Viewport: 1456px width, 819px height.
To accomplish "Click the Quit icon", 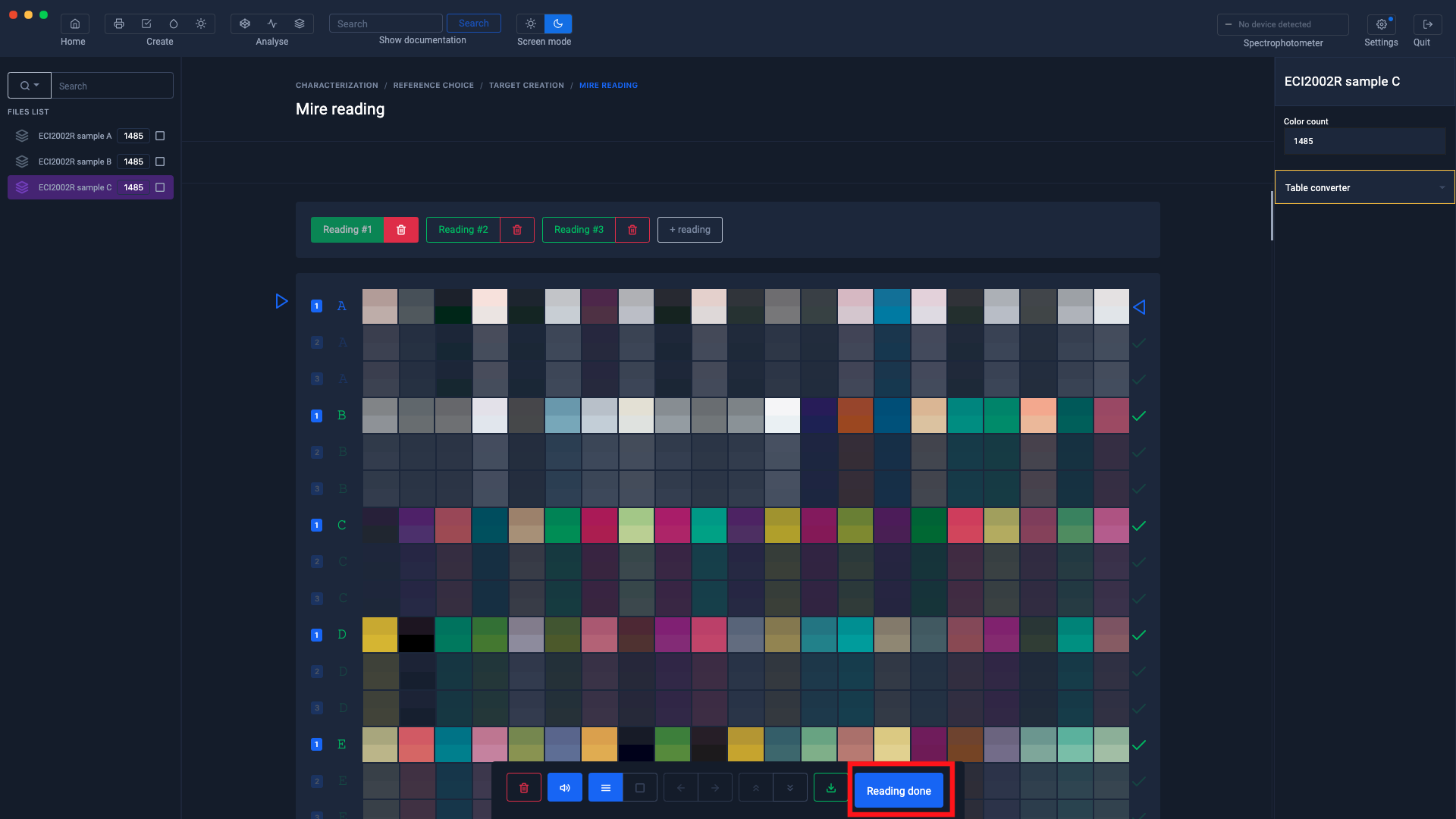I will pyautogui.click(x=1428, y=24).
